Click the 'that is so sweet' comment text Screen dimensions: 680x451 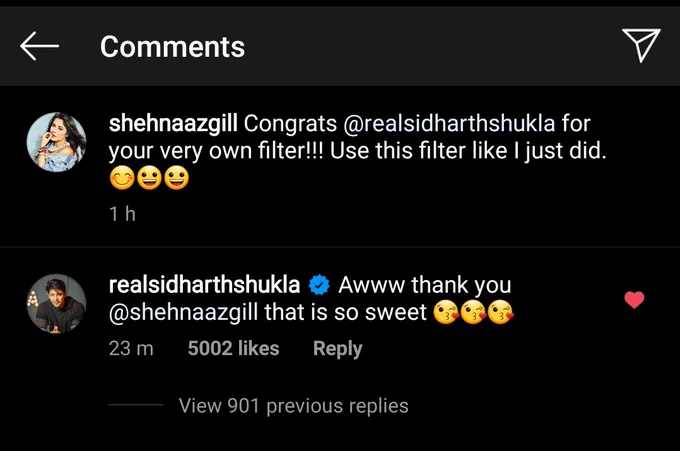tap(346, 313)
